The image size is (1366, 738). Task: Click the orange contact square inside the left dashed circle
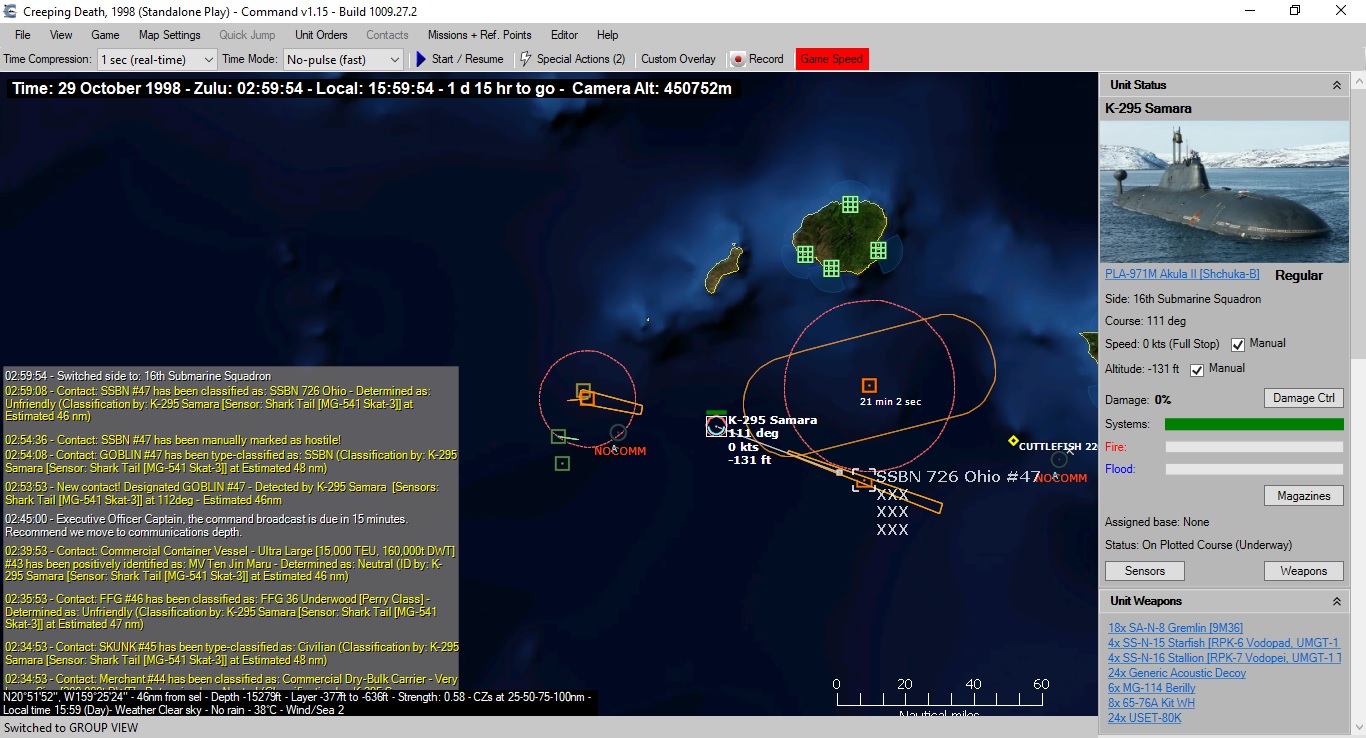point(587,398)
